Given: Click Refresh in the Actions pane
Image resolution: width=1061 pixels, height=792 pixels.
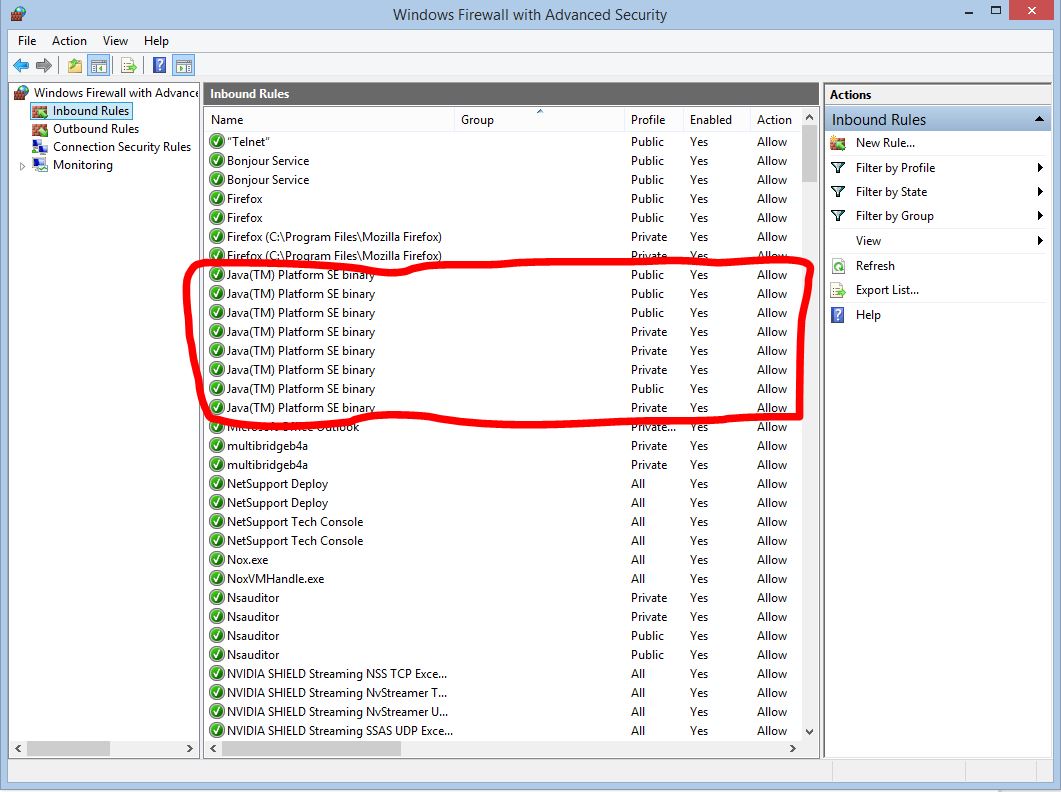Looking at the screenshot, I should coord(875,266).
